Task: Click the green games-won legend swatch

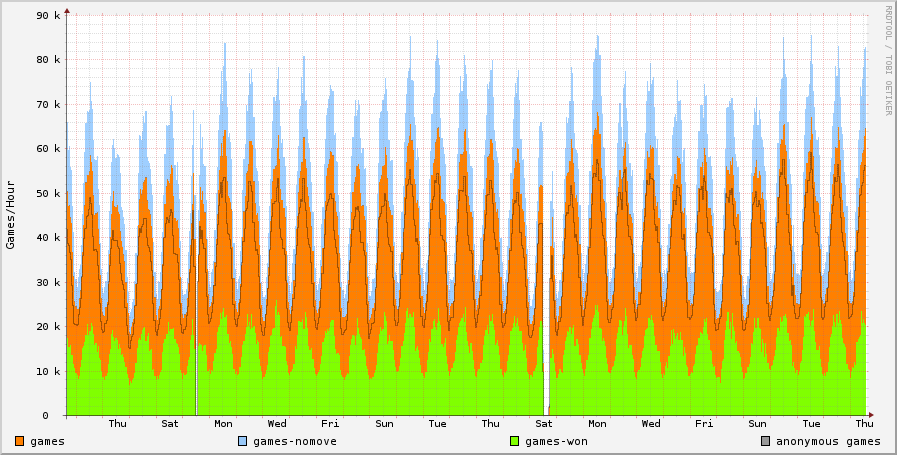Action: click(x=515, y=441)
